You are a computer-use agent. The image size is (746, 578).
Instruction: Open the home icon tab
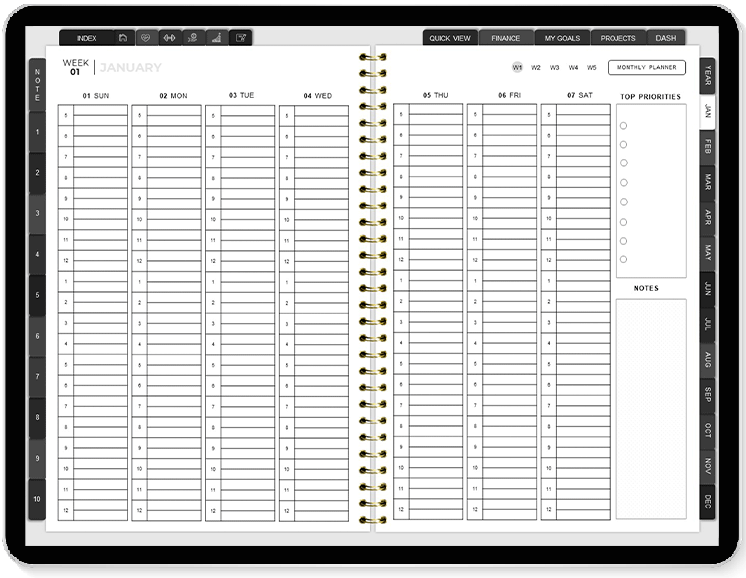[x=122, y=38]
